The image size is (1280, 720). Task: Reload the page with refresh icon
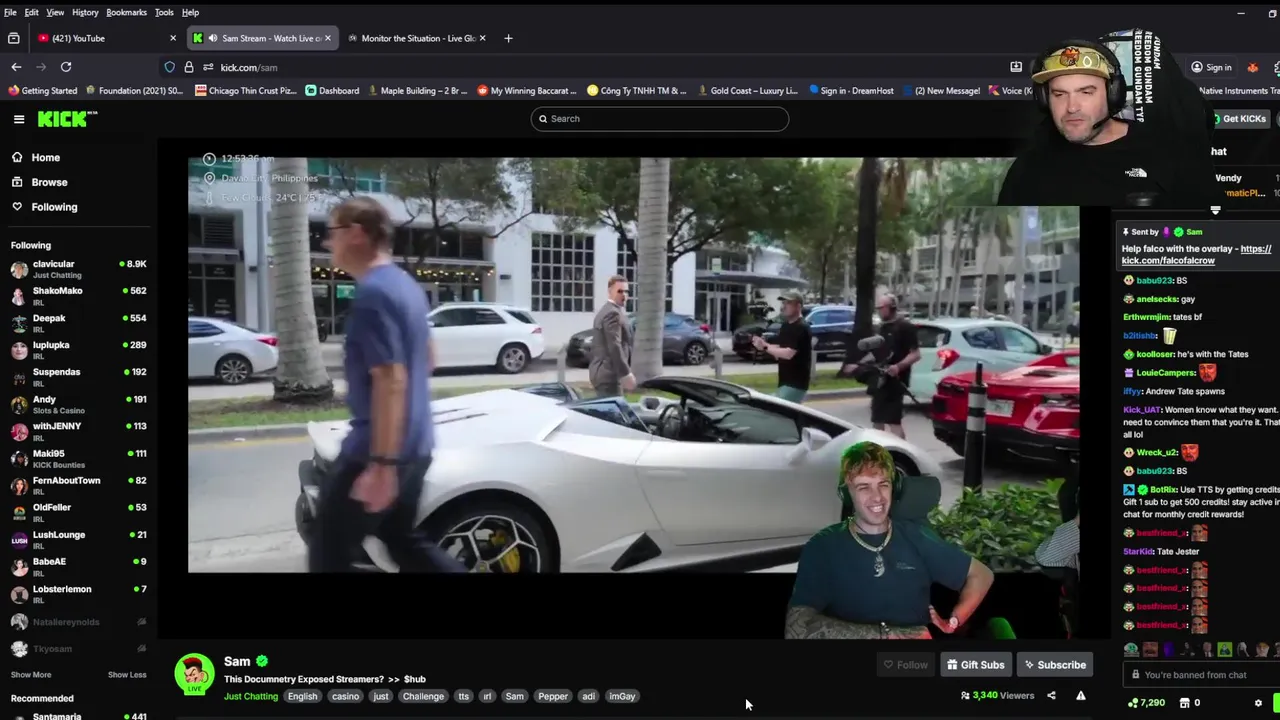point(66,67)
